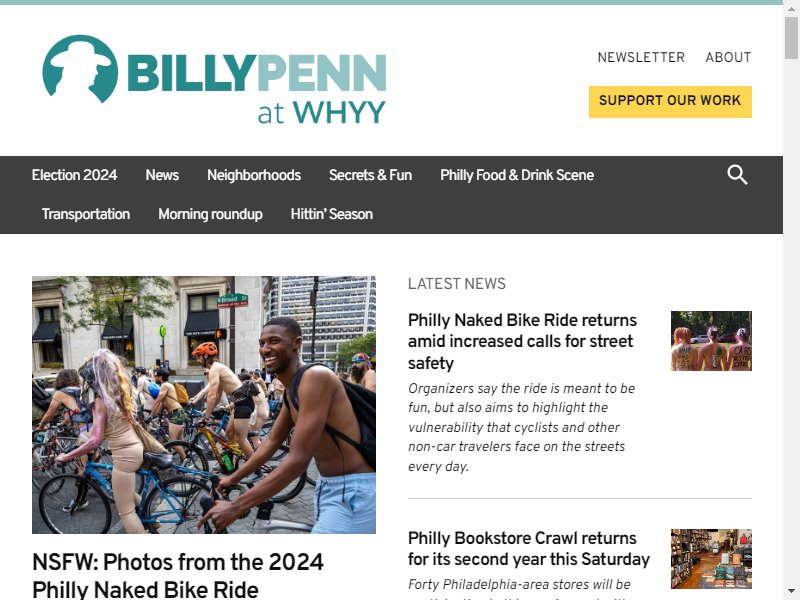Open the Newsletter link

pyautogui.click(x=641, y=57)
